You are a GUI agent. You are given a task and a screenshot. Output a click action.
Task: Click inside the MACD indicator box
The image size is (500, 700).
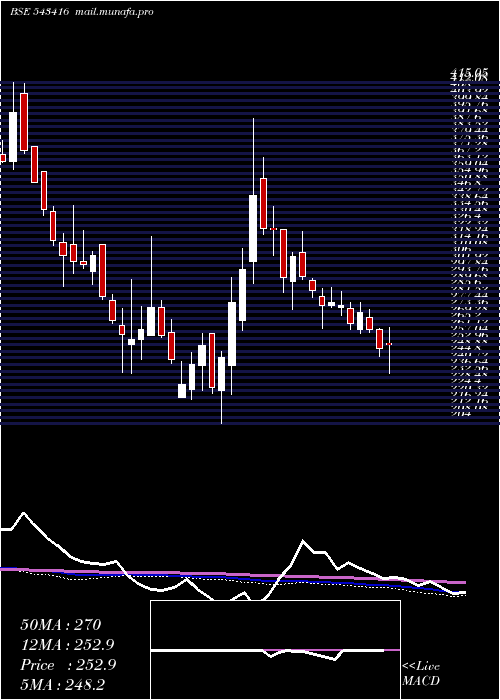pyautogui.click(x=275, y=650)
